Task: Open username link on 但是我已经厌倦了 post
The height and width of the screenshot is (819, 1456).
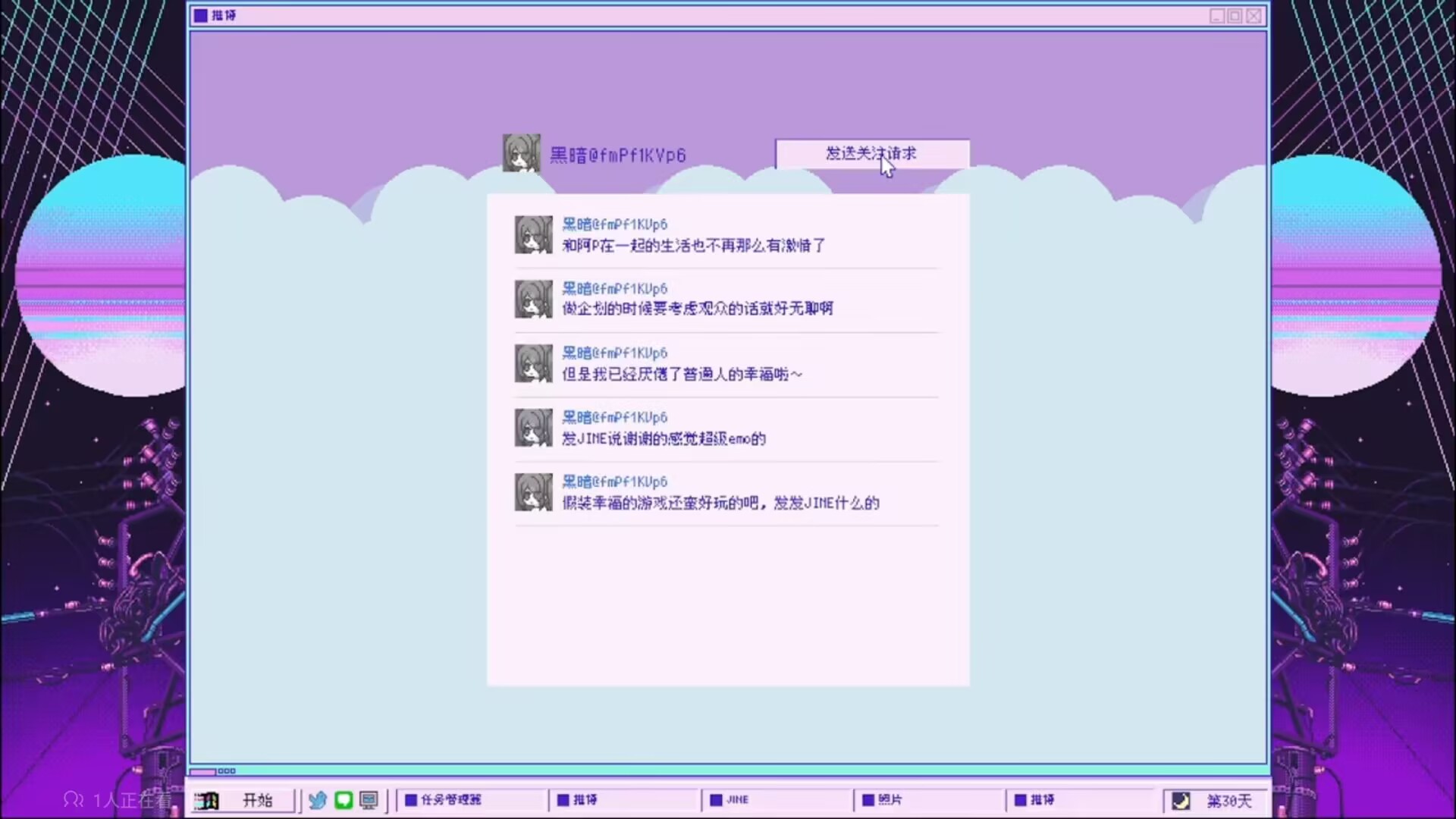Action: click(614, 353)
